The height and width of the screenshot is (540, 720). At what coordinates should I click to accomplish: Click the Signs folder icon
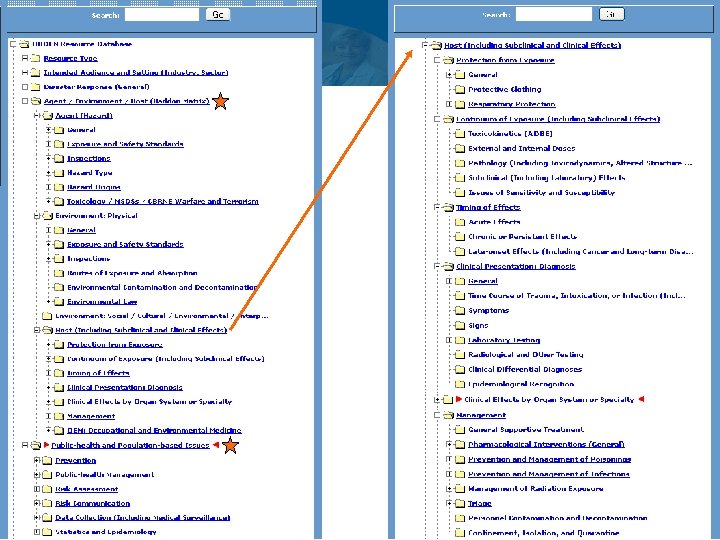tap(460, 325)
